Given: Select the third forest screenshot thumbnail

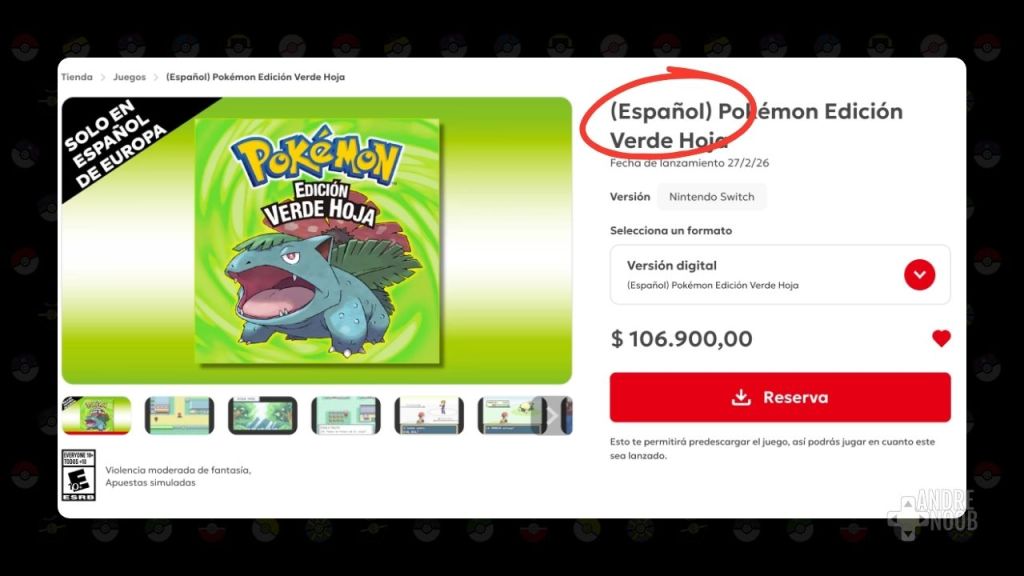Looking at the screenshot, I should pos(263,415).
